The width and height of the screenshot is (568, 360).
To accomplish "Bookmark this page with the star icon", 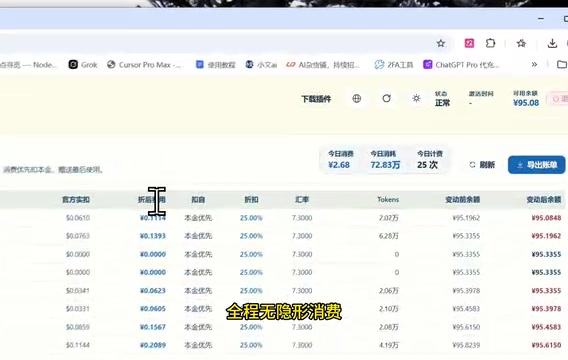I will coord(440,43).
